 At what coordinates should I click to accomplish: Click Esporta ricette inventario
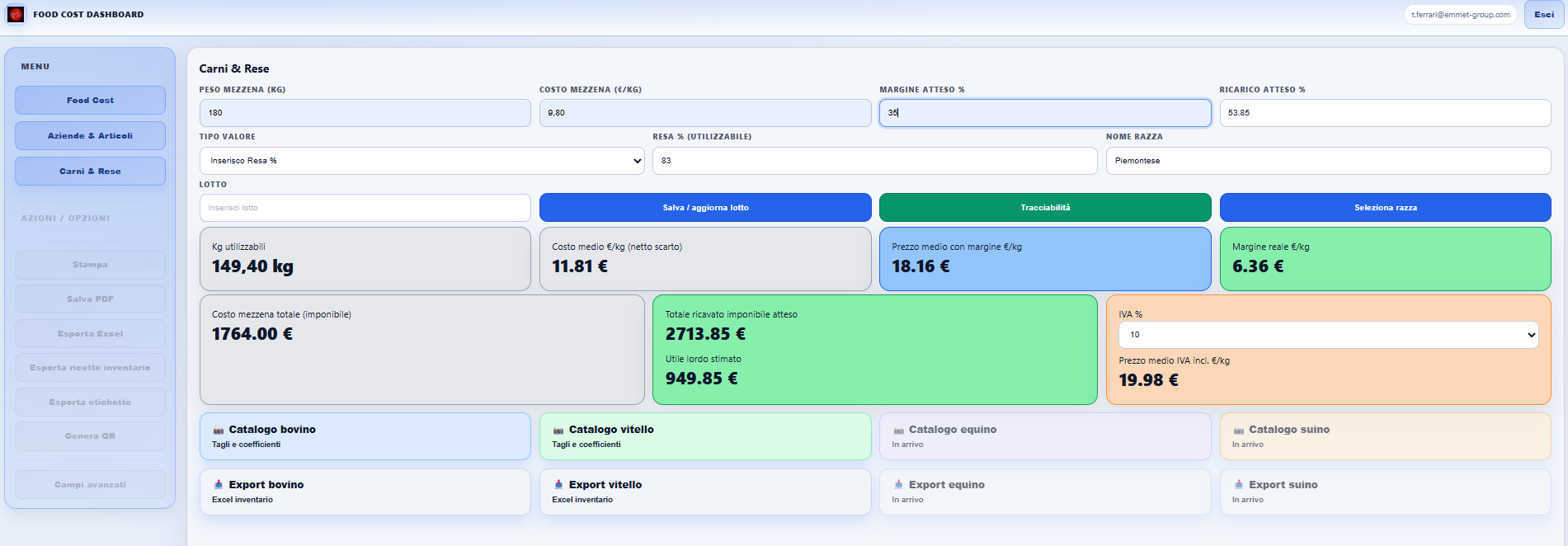(90, 368)
